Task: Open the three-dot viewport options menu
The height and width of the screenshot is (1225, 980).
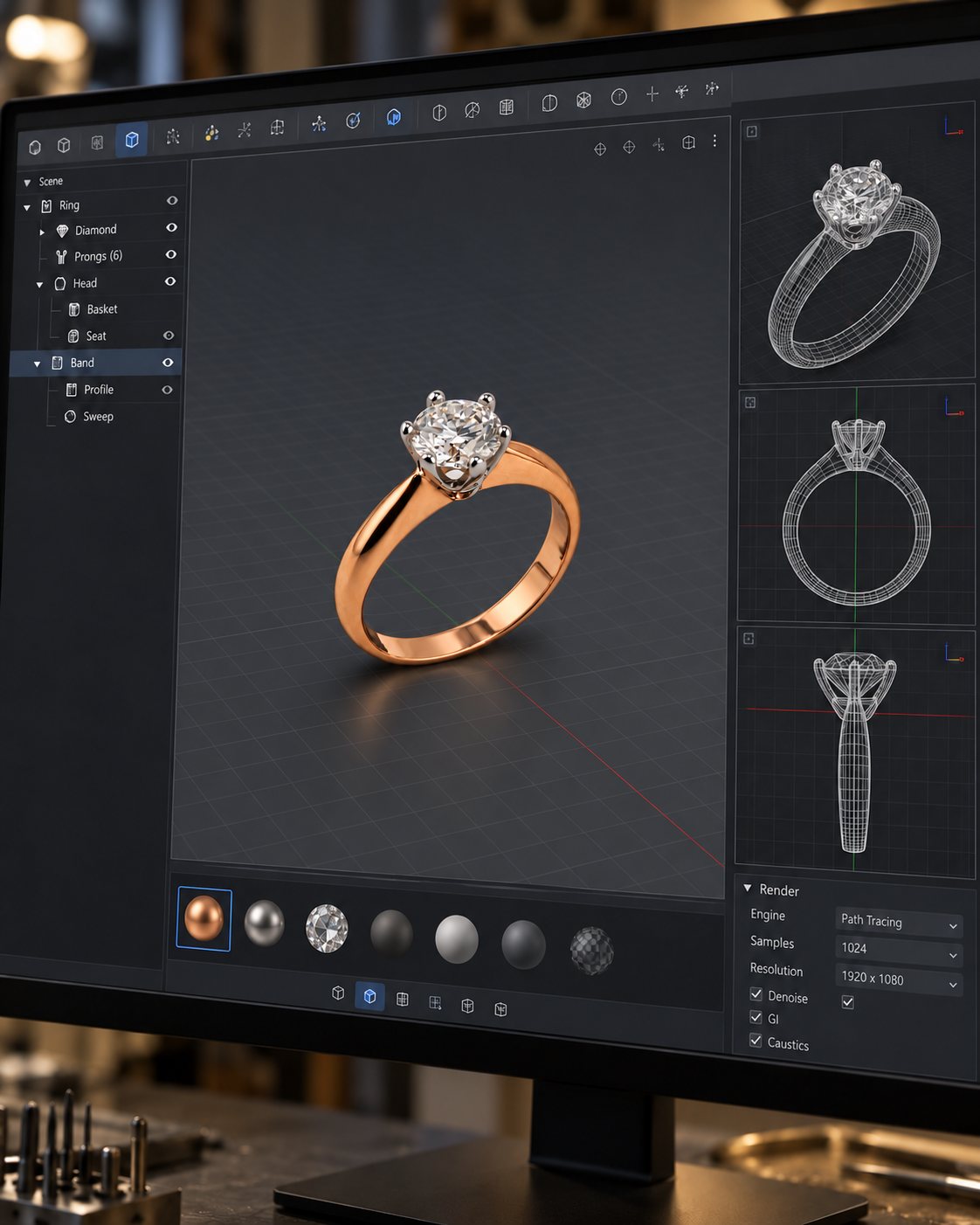Action: (x=714, y=141)
